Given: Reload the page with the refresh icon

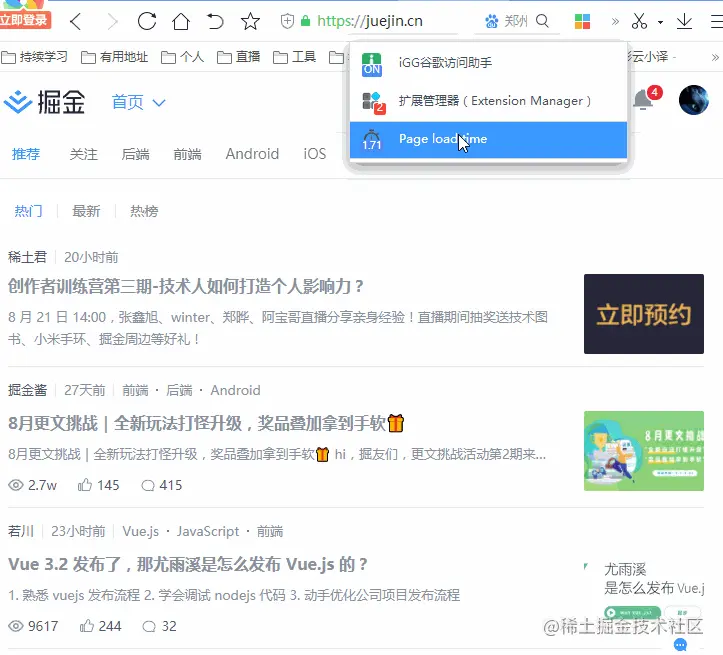Looking at the screenshot, I should tap(147, 21).
